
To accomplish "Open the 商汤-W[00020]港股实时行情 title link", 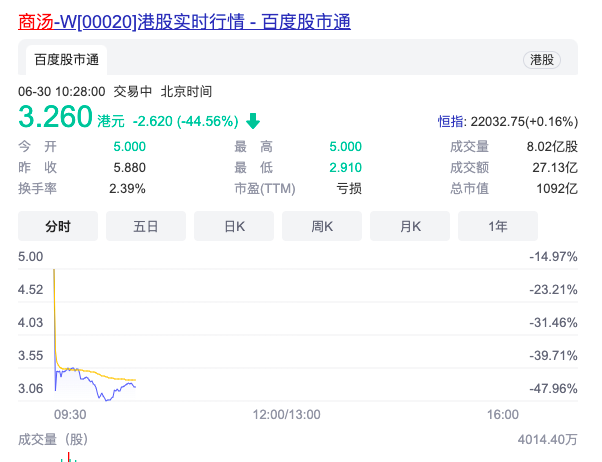I will (x=184, y=22).
